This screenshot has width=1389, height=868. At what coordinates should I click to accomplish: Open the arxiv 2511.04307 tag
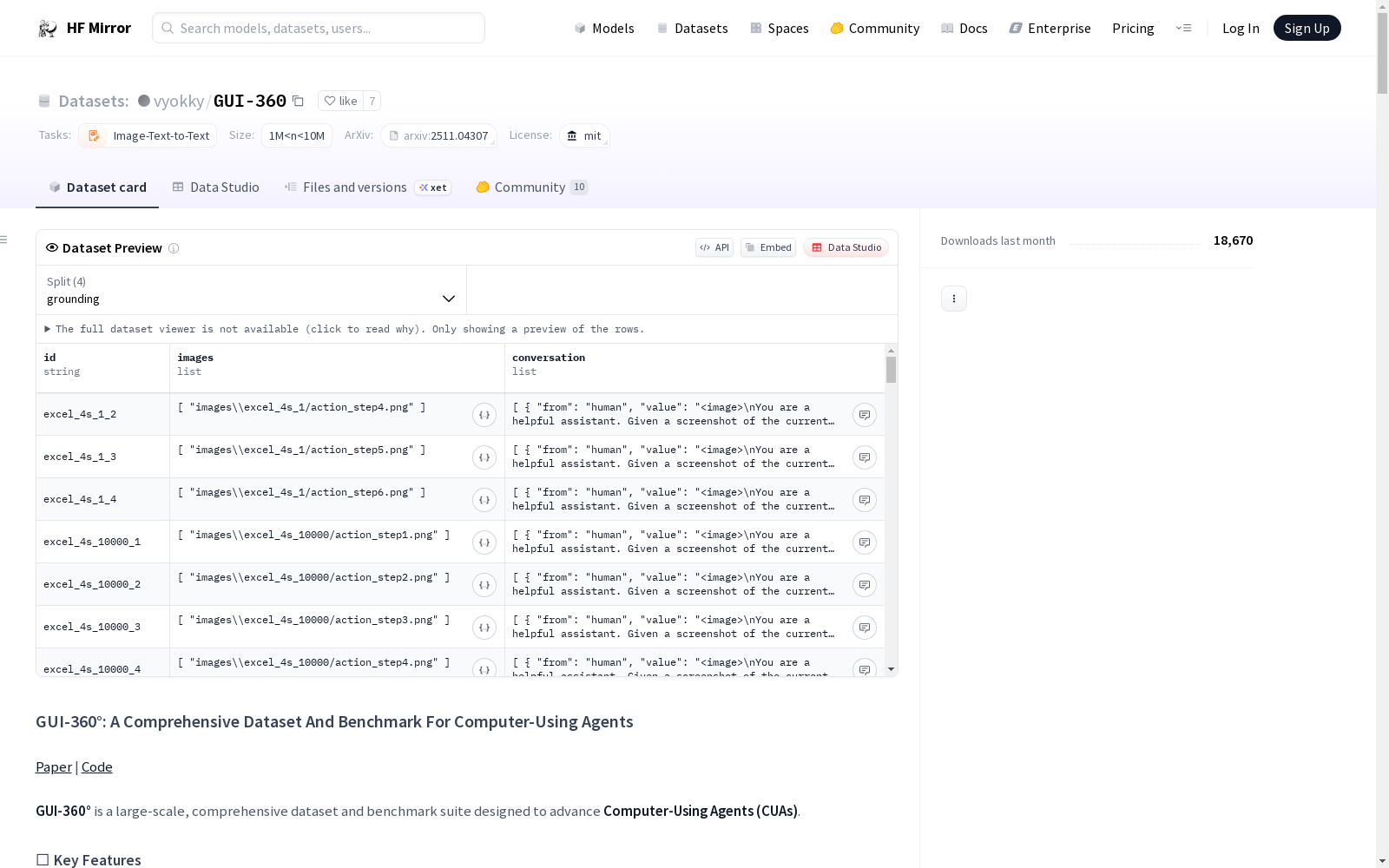coord(438,135)
